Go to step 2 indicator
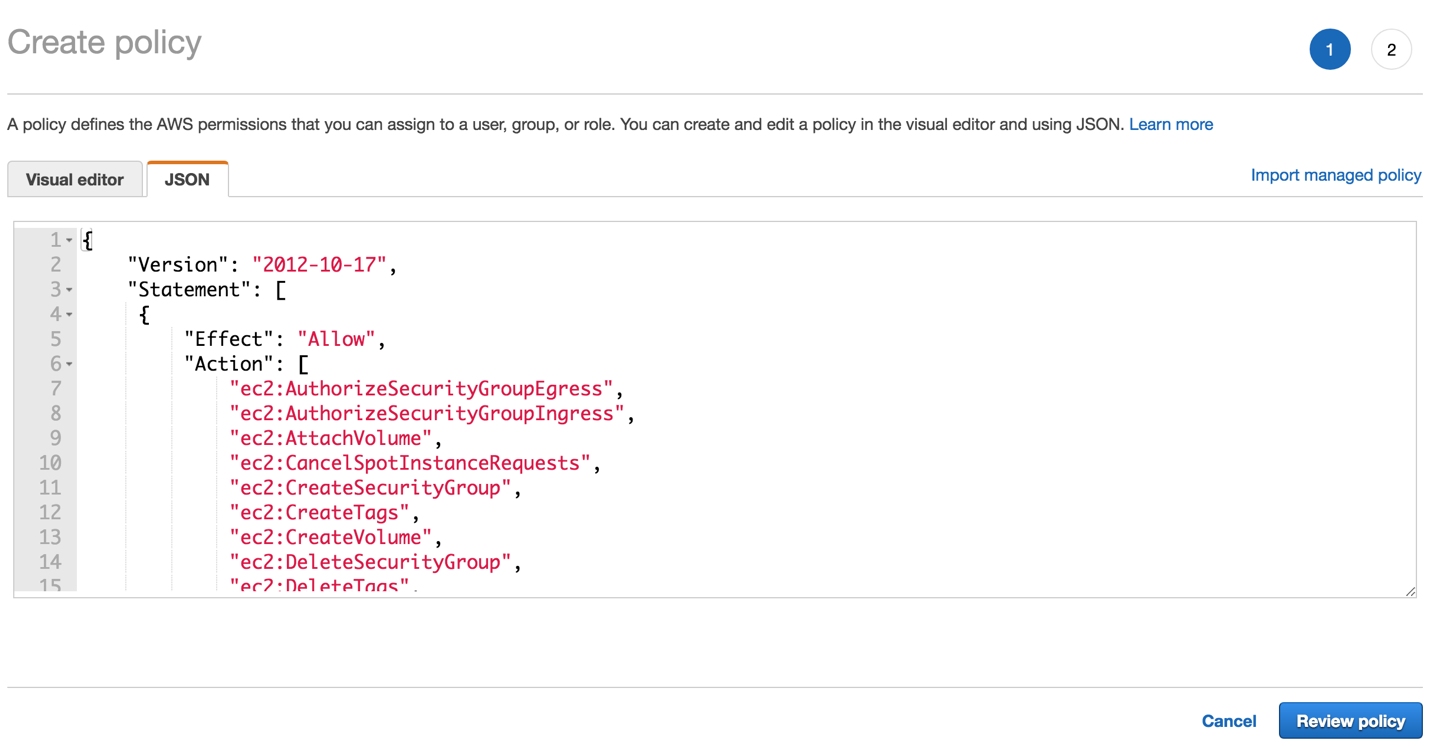1429x746 pixels. (1391, 49)
